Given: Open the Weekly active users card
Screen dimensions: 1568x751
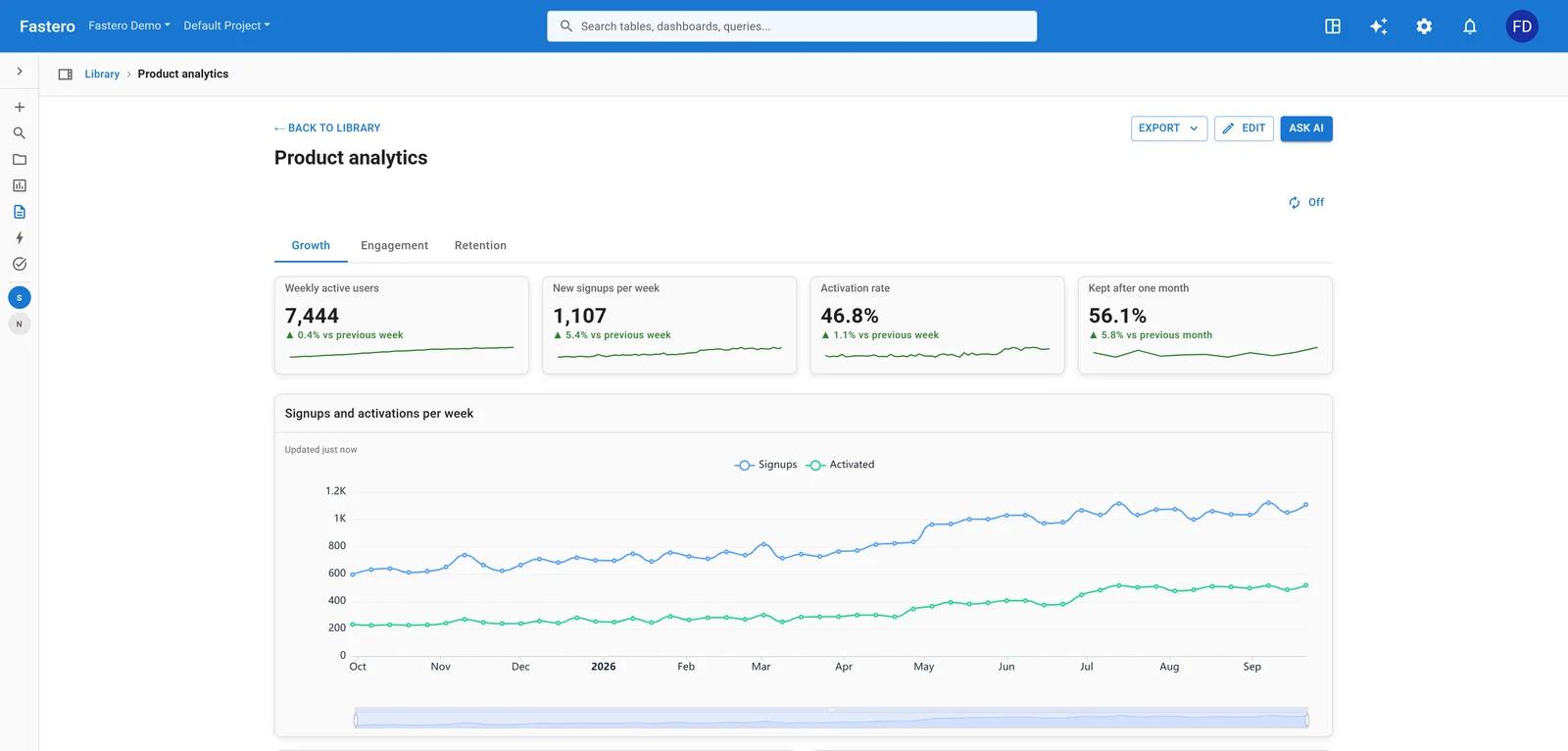Looking at the screenshot, I should click(x=402, y=325).
